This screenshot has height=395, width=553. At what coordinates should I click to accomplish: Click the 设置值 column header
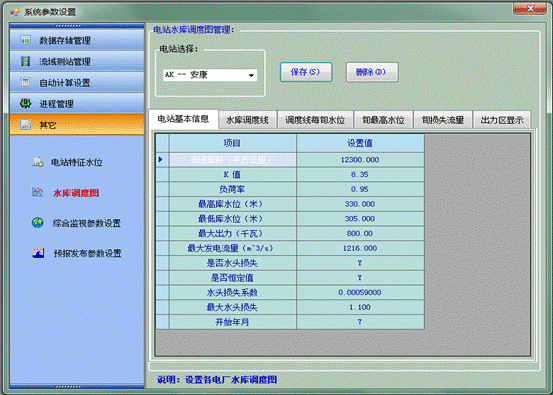point(360,143)
